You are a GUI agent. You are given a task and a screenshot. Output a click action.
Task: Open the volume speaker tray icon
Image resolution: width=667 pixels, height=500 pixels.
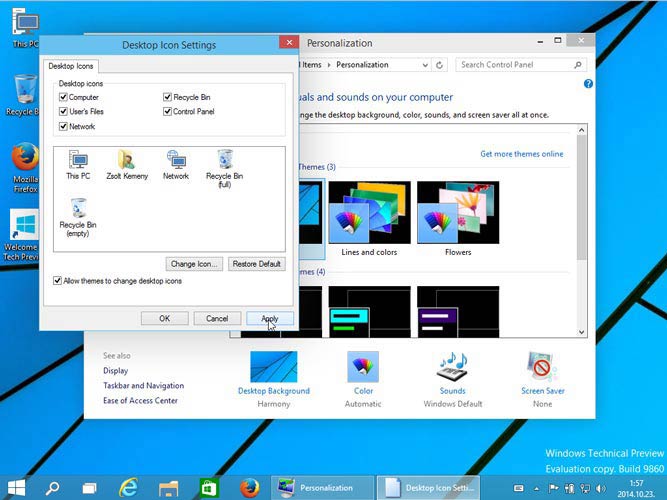click(x=601, y=489)
